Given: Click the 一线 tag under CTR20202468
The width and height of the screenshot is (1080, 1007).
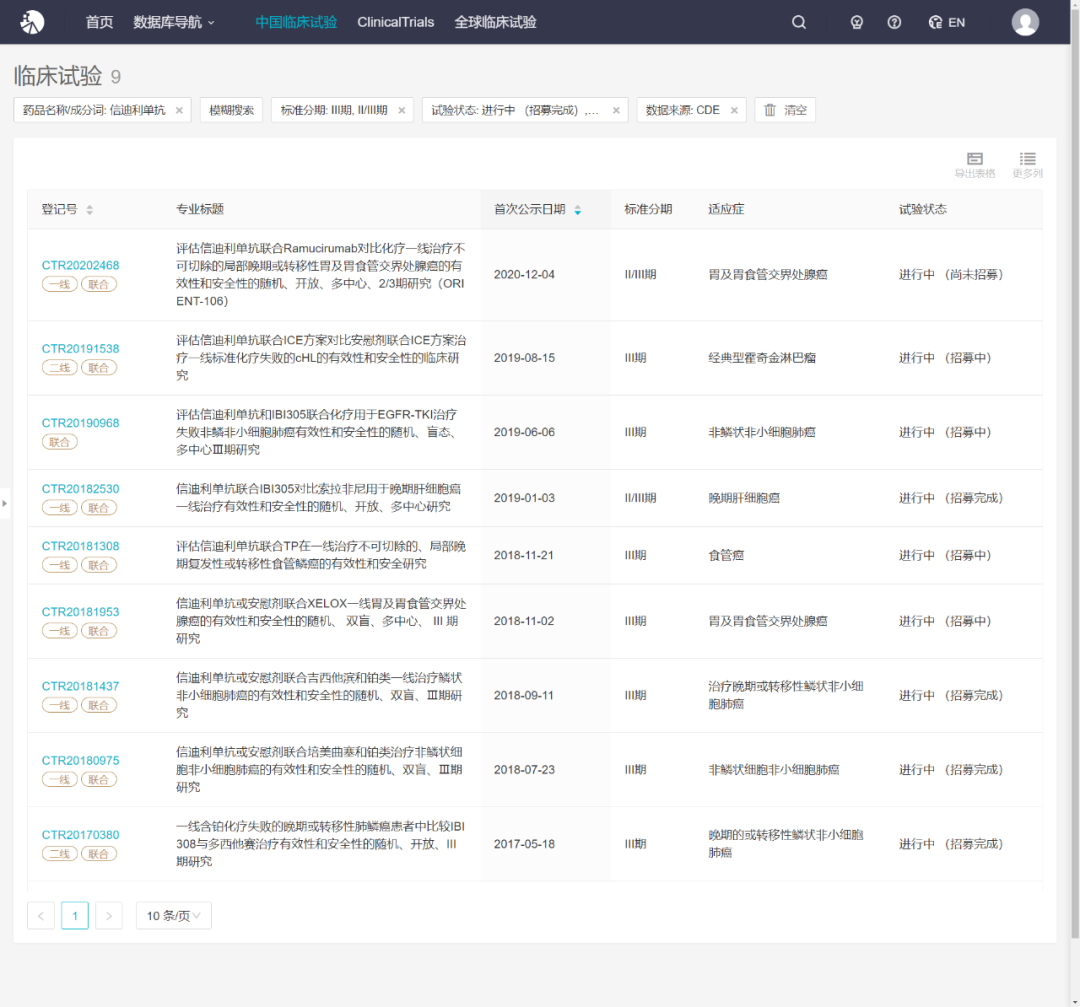Looking at the screenshot, I should (x=60, y=284).
